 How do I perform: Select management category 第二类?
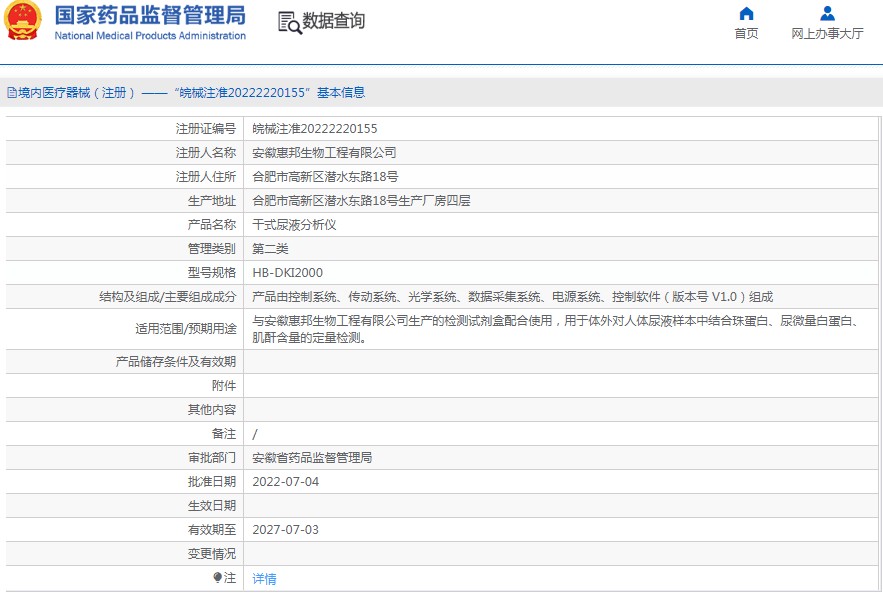click(270, 248)
